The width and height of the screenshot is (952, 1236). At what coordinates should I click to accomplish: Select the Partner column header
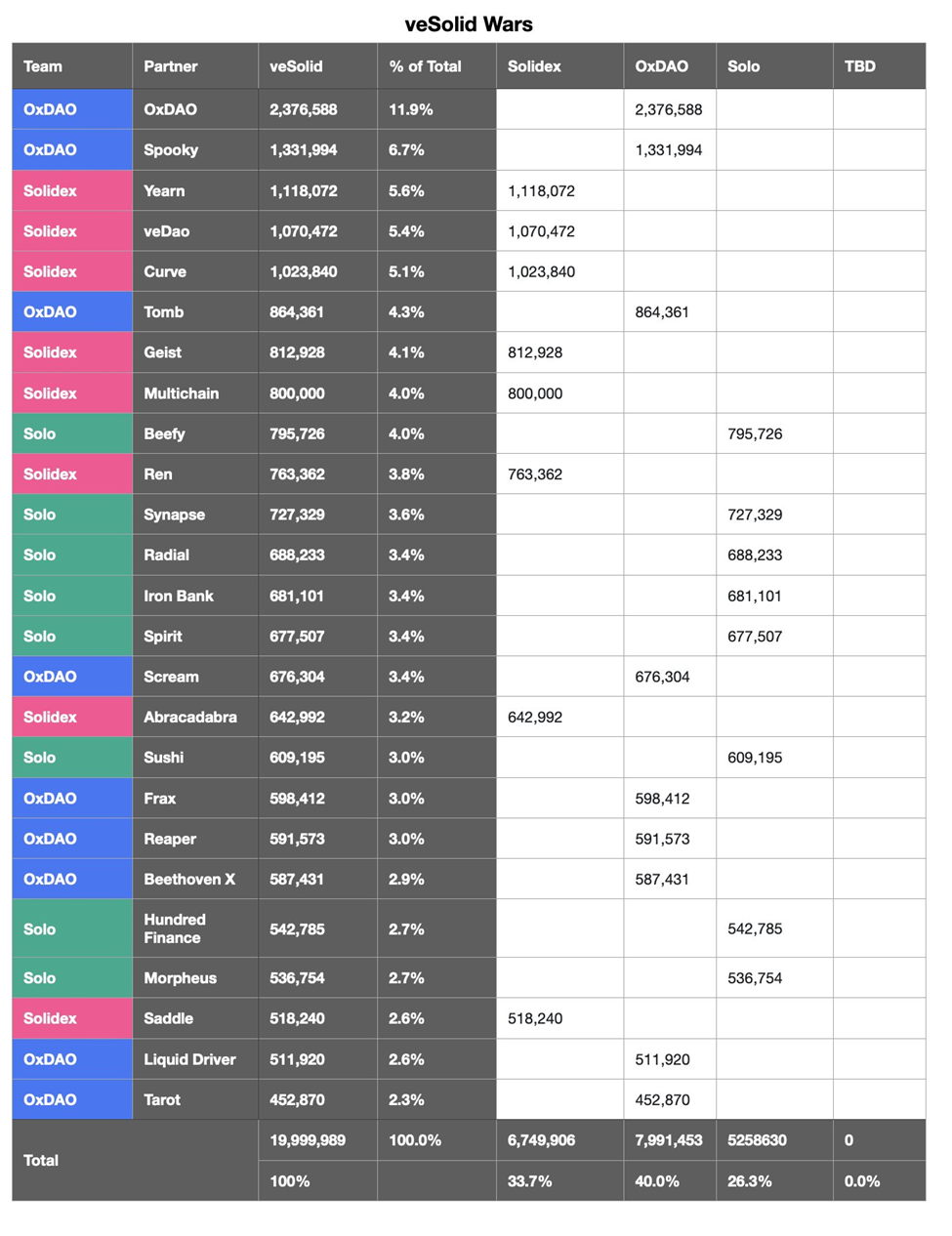pos(195,66)
